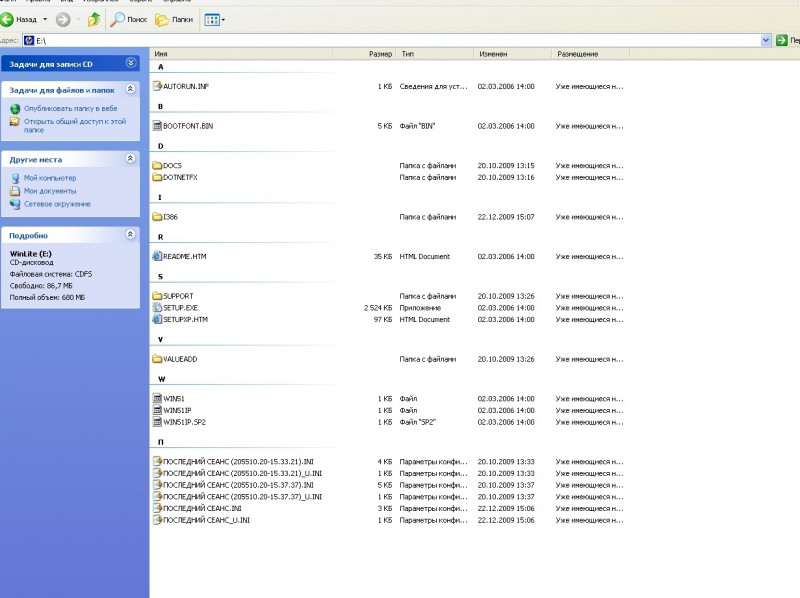Click the Сведения для уст... type cell
Image resolution: width=800 pixels, height=598 pixels.
click(x=433, y=87)
